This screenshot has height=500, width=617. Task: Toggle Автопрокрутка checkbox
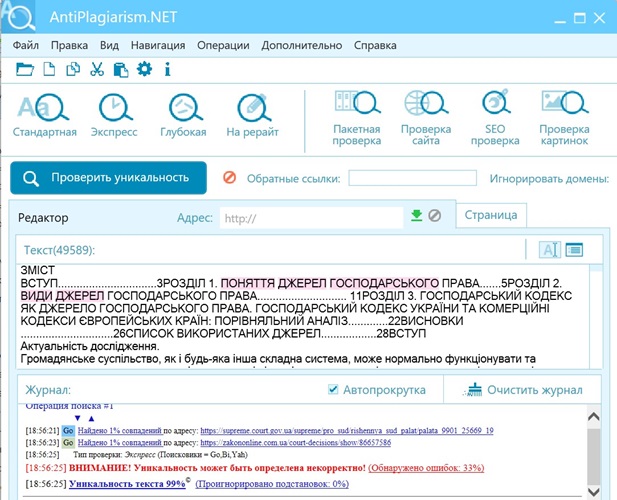click(333, 389)
